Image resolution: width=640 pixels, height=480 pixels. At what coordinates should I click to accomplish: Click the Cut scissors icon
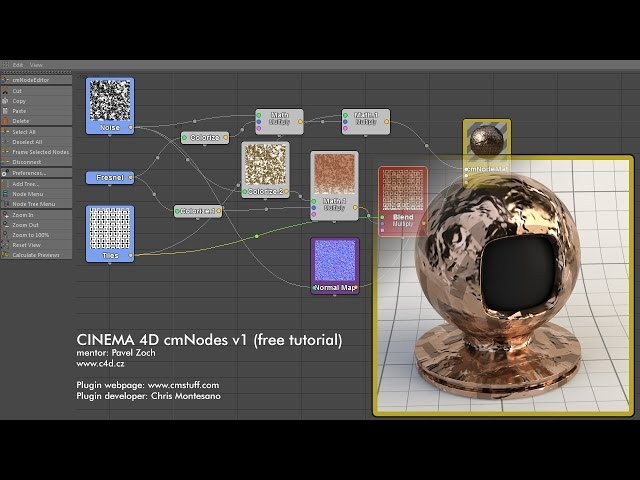[5, 91]
